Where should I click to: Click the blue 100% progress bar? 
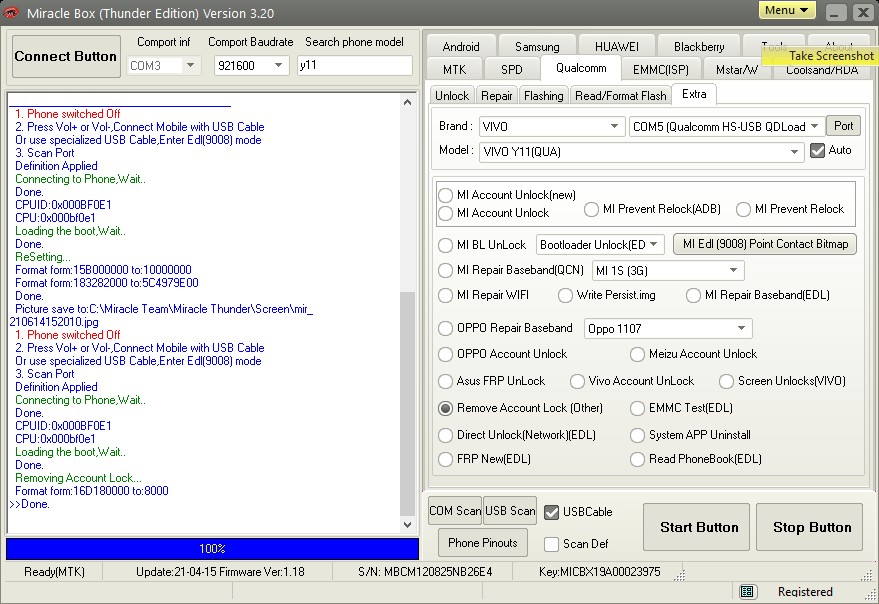[x=212, y=549]
